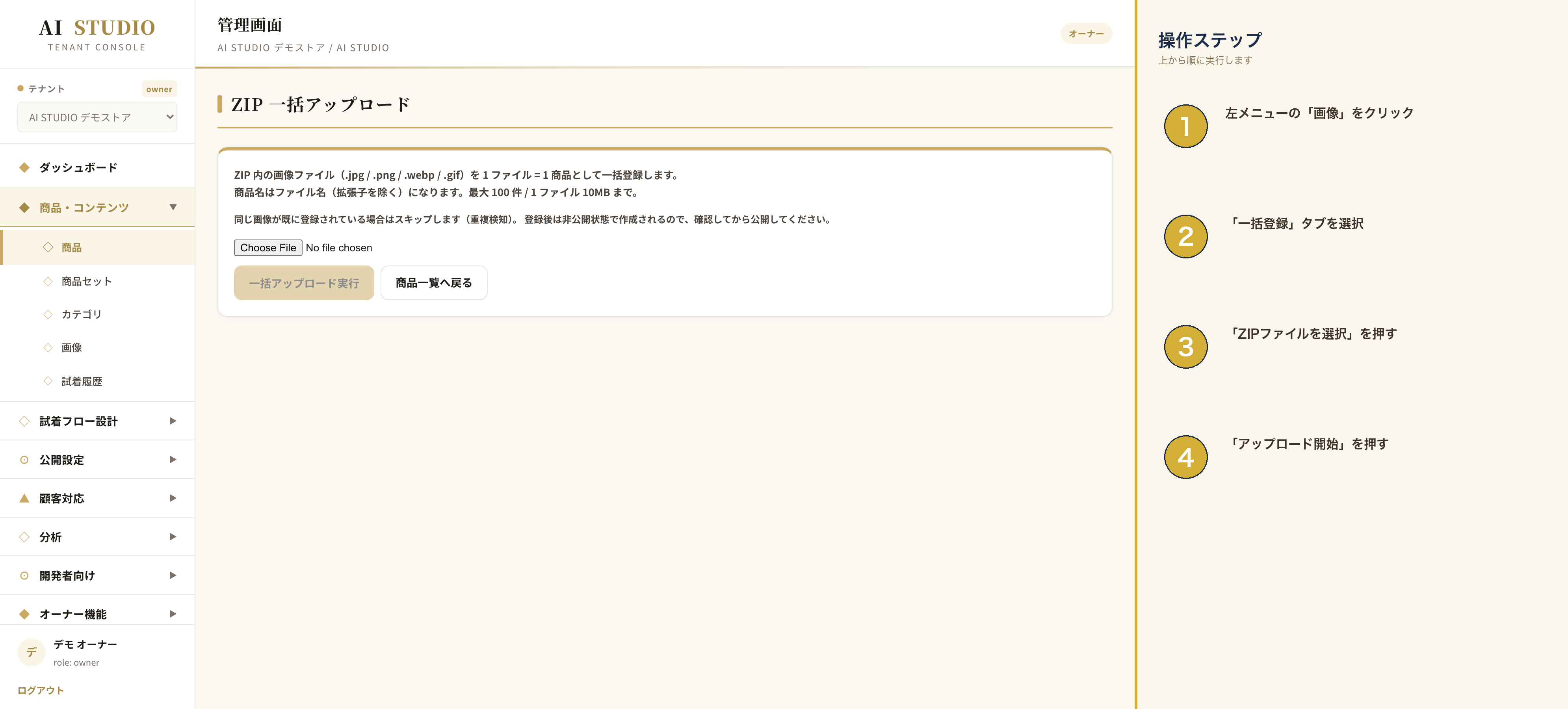Click the diamond icon next to 画像
Viewport: 1568px width, 709px height.
(48, 347)
